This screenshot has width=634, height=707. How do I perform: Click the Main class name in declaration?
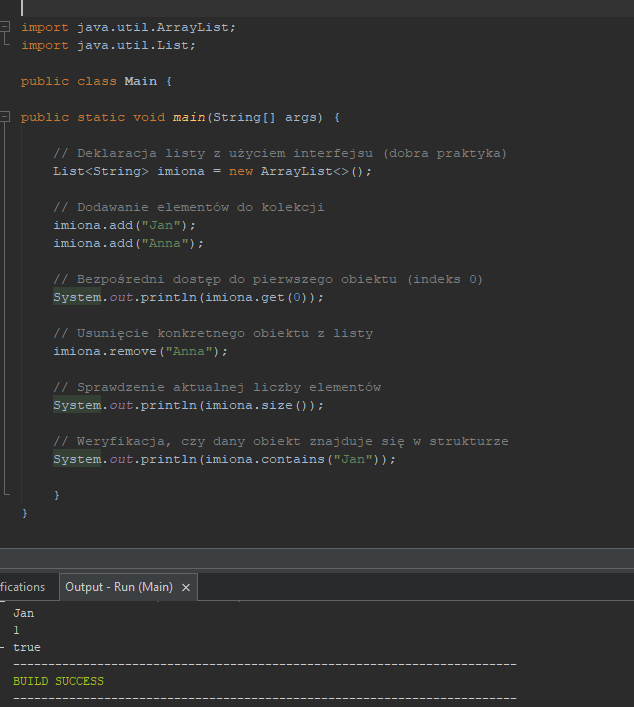pyautogui.click(x=141, y=81)
